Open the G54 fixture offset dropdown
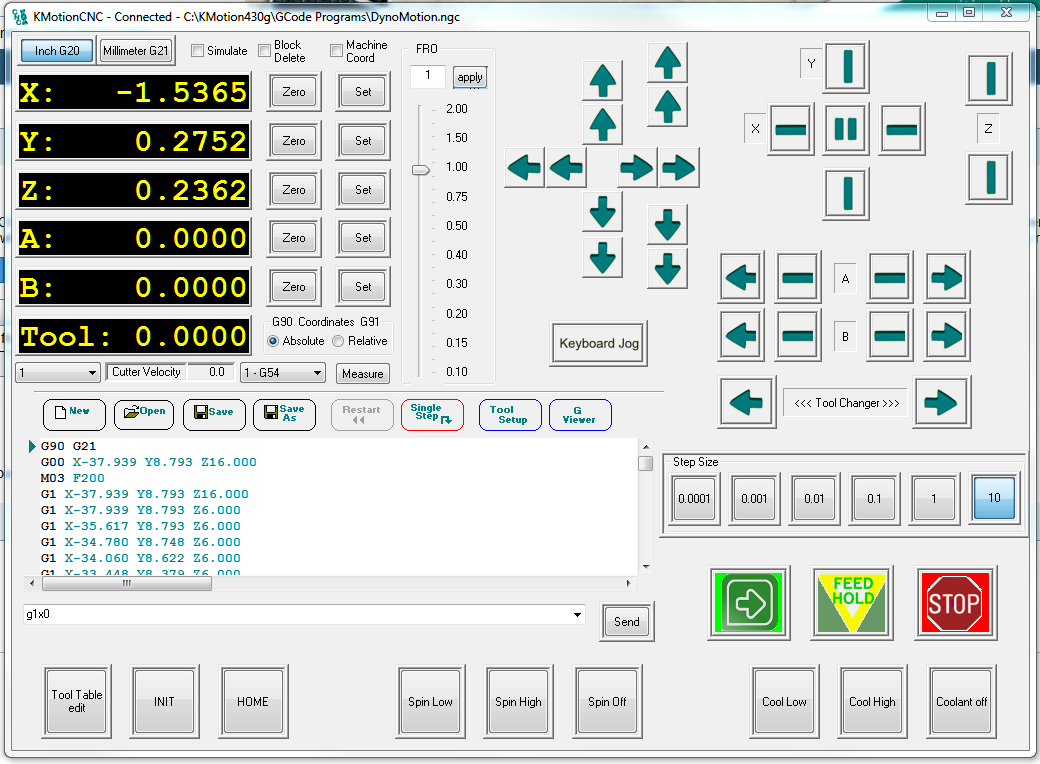Image resolution: width=1040 pixels, height=764 pixels. [317, 373]
